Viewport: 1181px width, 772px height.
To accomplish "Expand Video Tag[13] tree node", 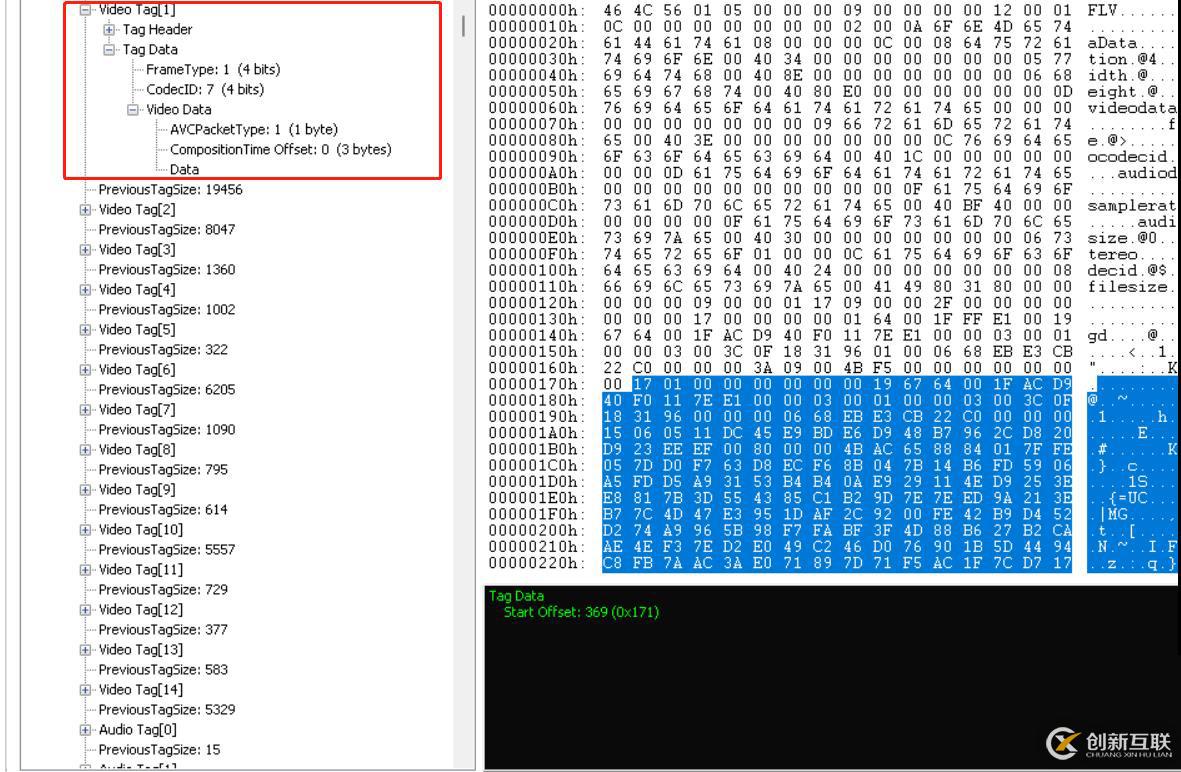I will 86,649.
